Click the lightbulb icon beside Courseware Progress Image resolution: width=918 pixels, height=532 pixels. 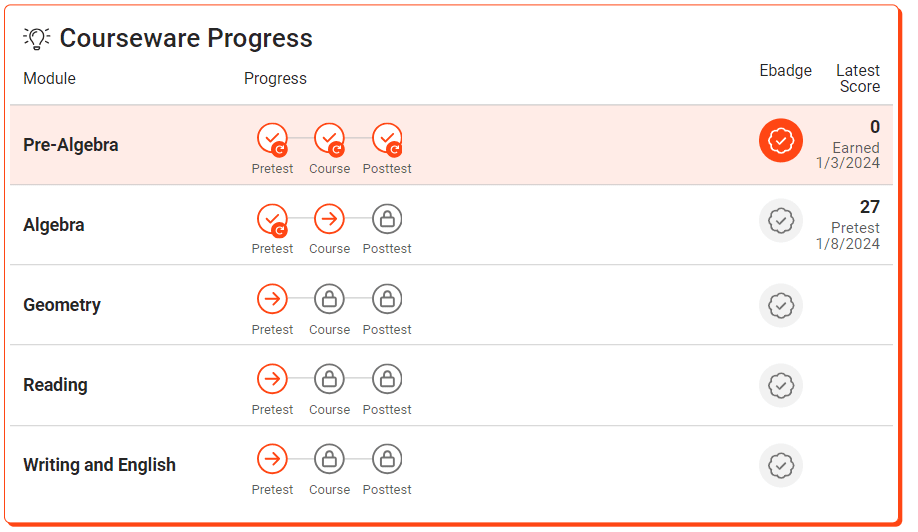click(x=36, y=39)
